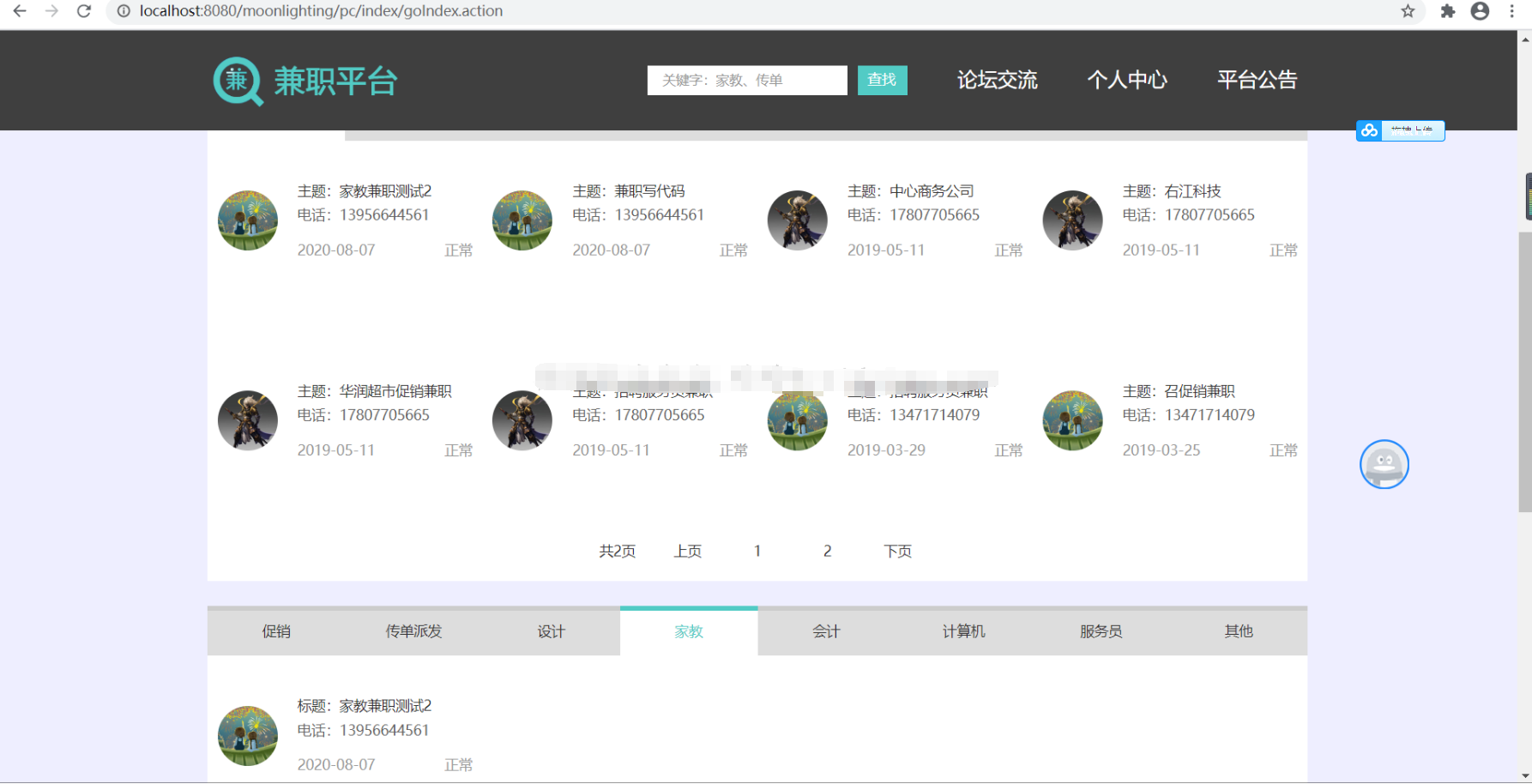Screen dimensions: 1532x784
Task: Open avatar of 华润超市促销兼职 listing
Action: click(x=248, y=420)
